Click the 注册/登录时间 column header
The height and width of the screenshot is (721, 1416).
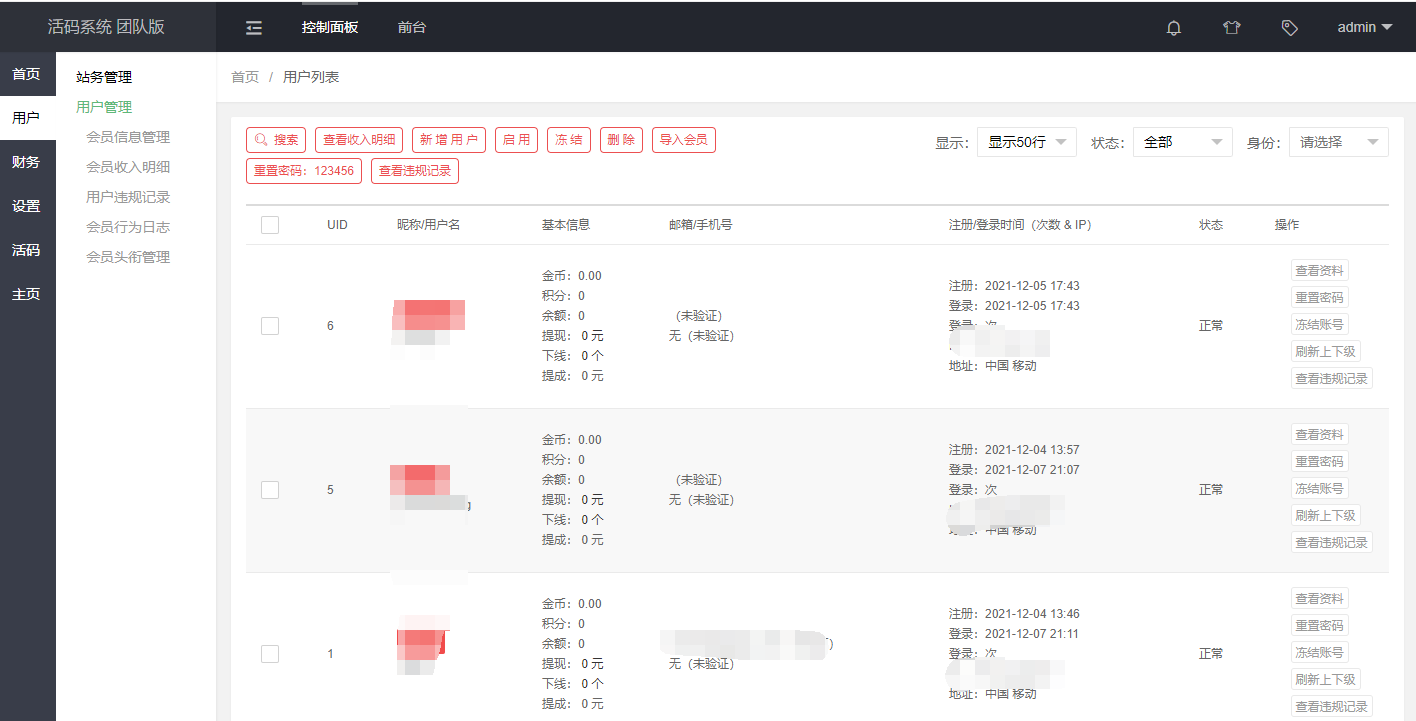(1020, 225)
